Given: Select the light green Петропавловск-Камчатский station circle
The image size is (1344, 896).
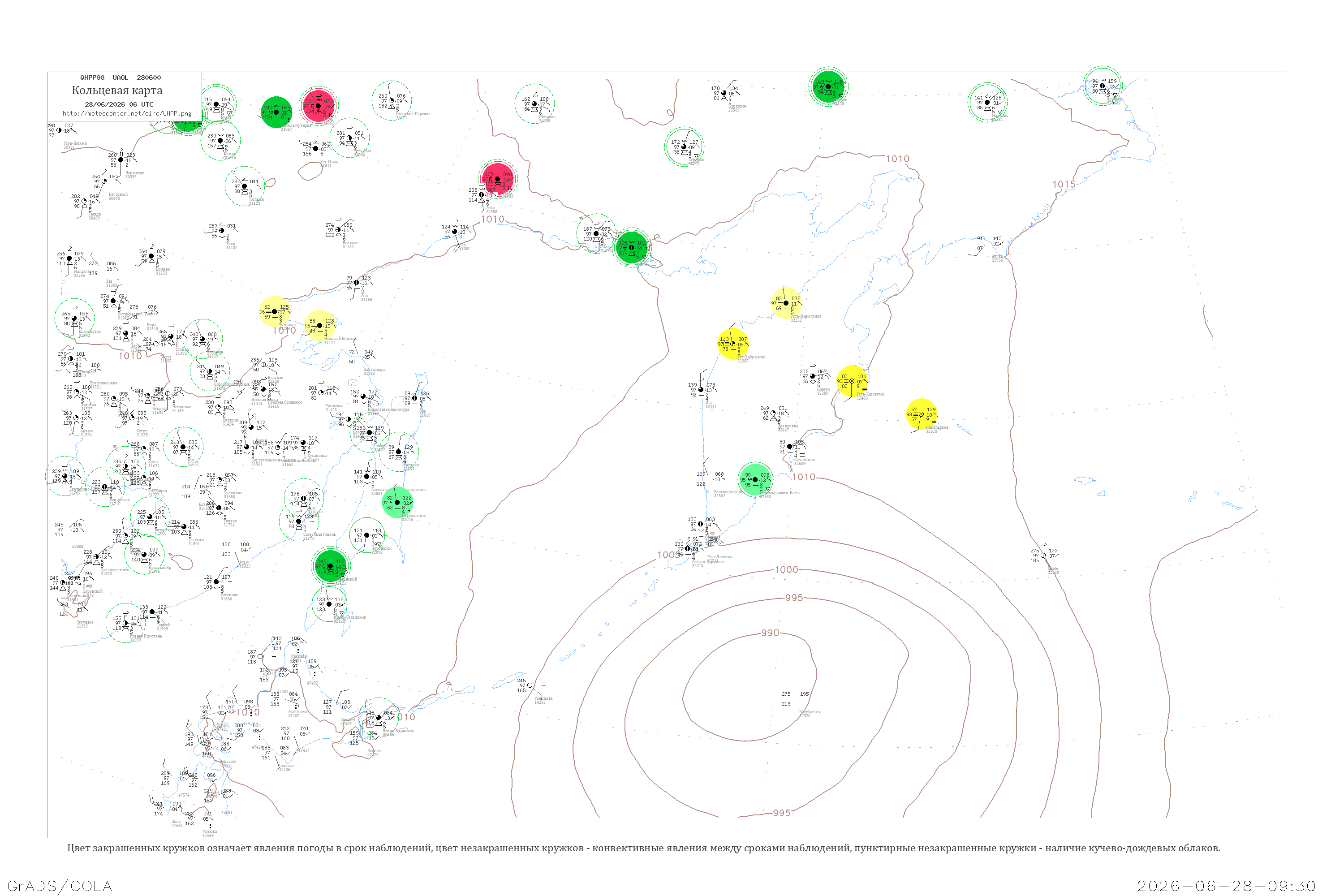Looking at the screenshot, I should coord(755,479).
